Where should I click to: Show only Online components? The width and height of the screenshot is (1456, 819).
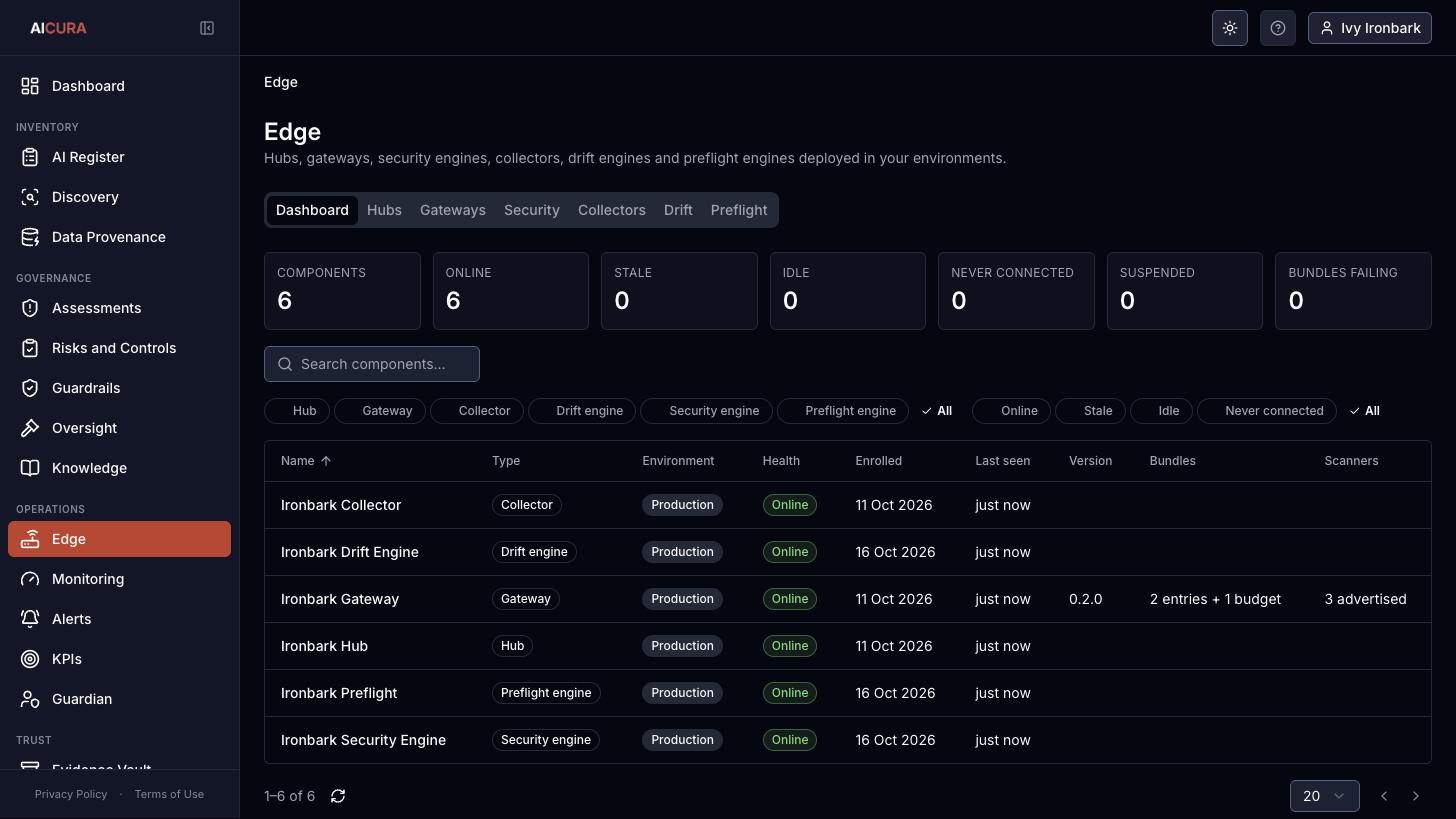point(1011,411)
